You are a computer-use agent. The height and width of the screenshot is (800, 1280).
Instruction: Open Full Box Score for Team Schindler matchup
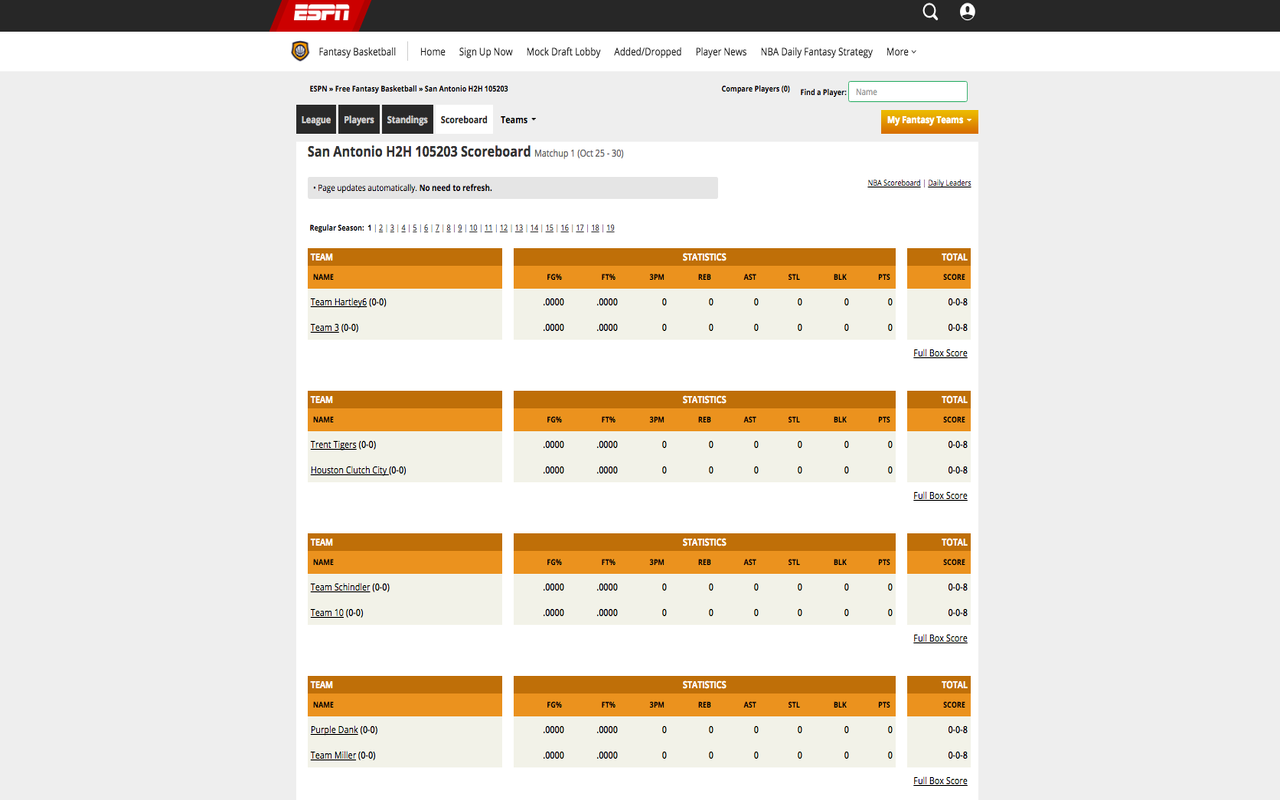940,638
